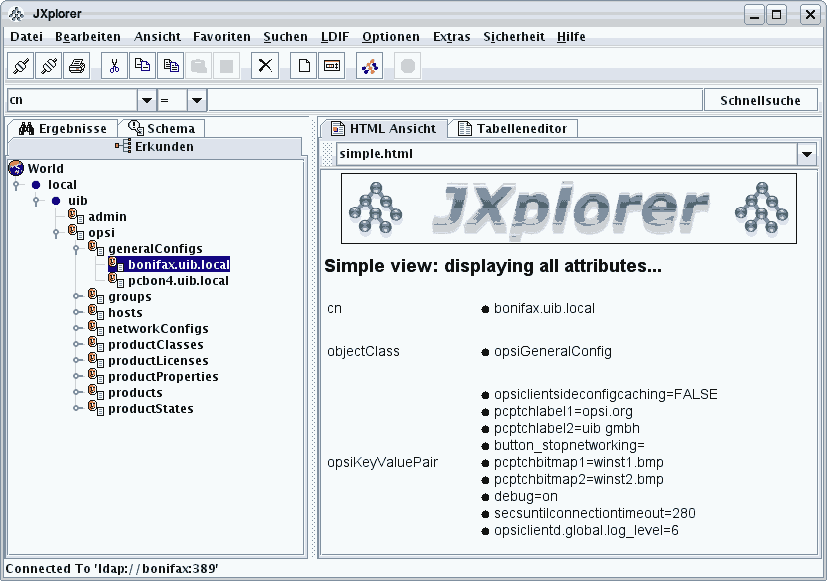Open the LDIF menu

(x=335, y=37)
